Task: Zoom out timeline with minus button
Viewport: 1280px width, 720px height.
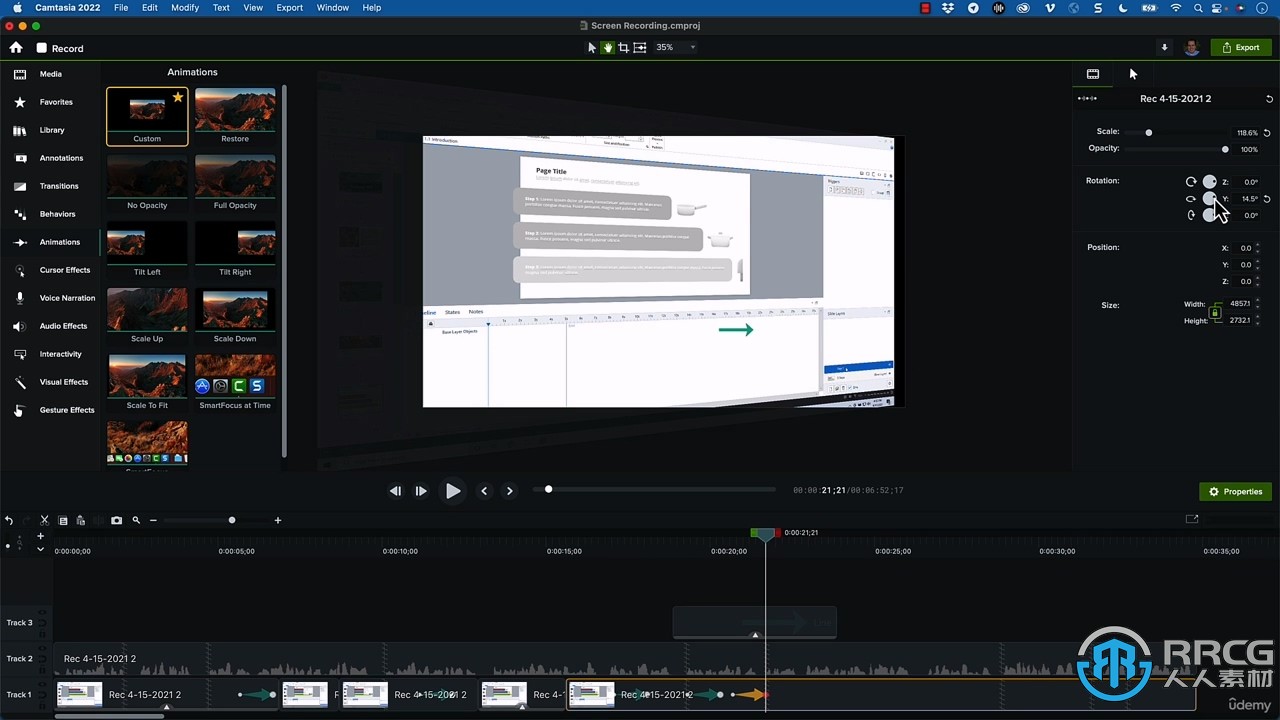Action: (153, 520)
